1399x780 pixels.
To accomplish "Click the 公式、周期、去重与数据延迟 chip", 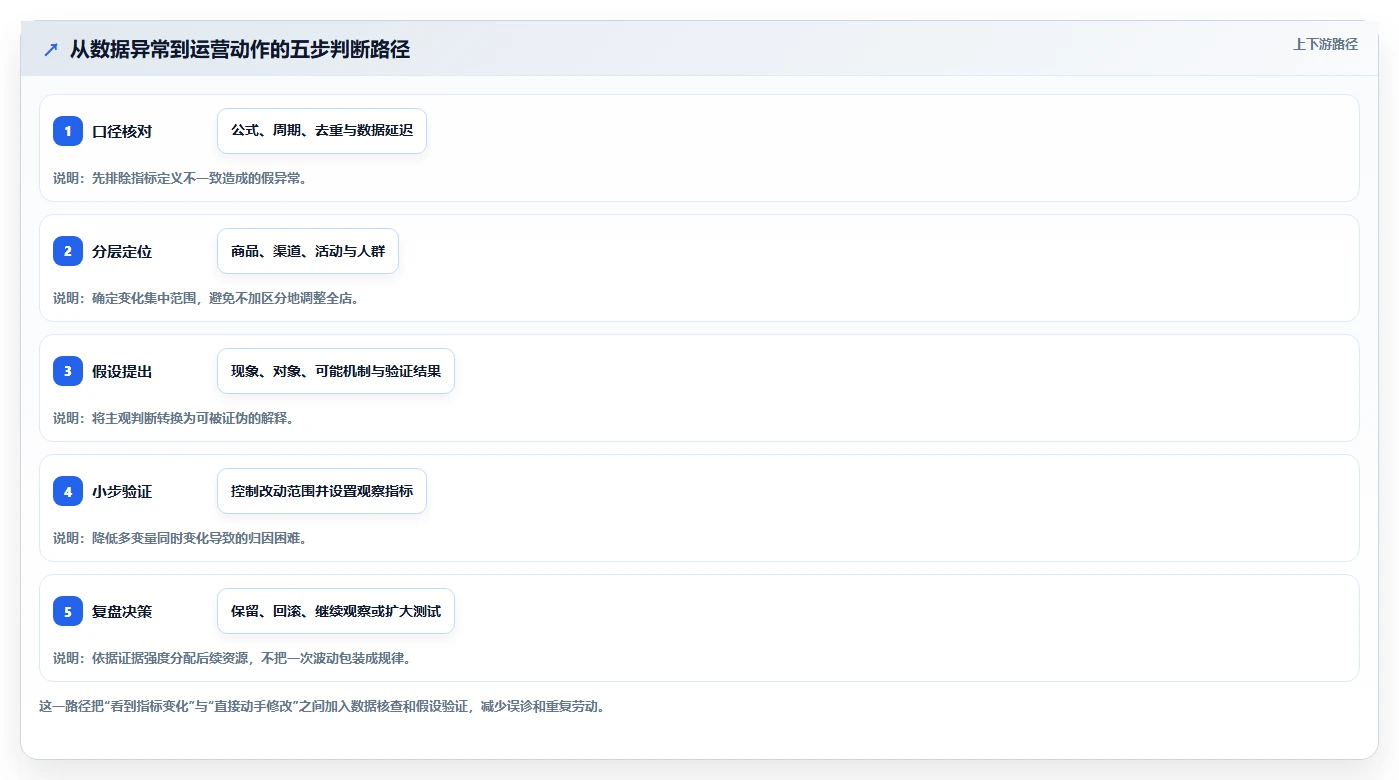I will [x=322, y=131].
